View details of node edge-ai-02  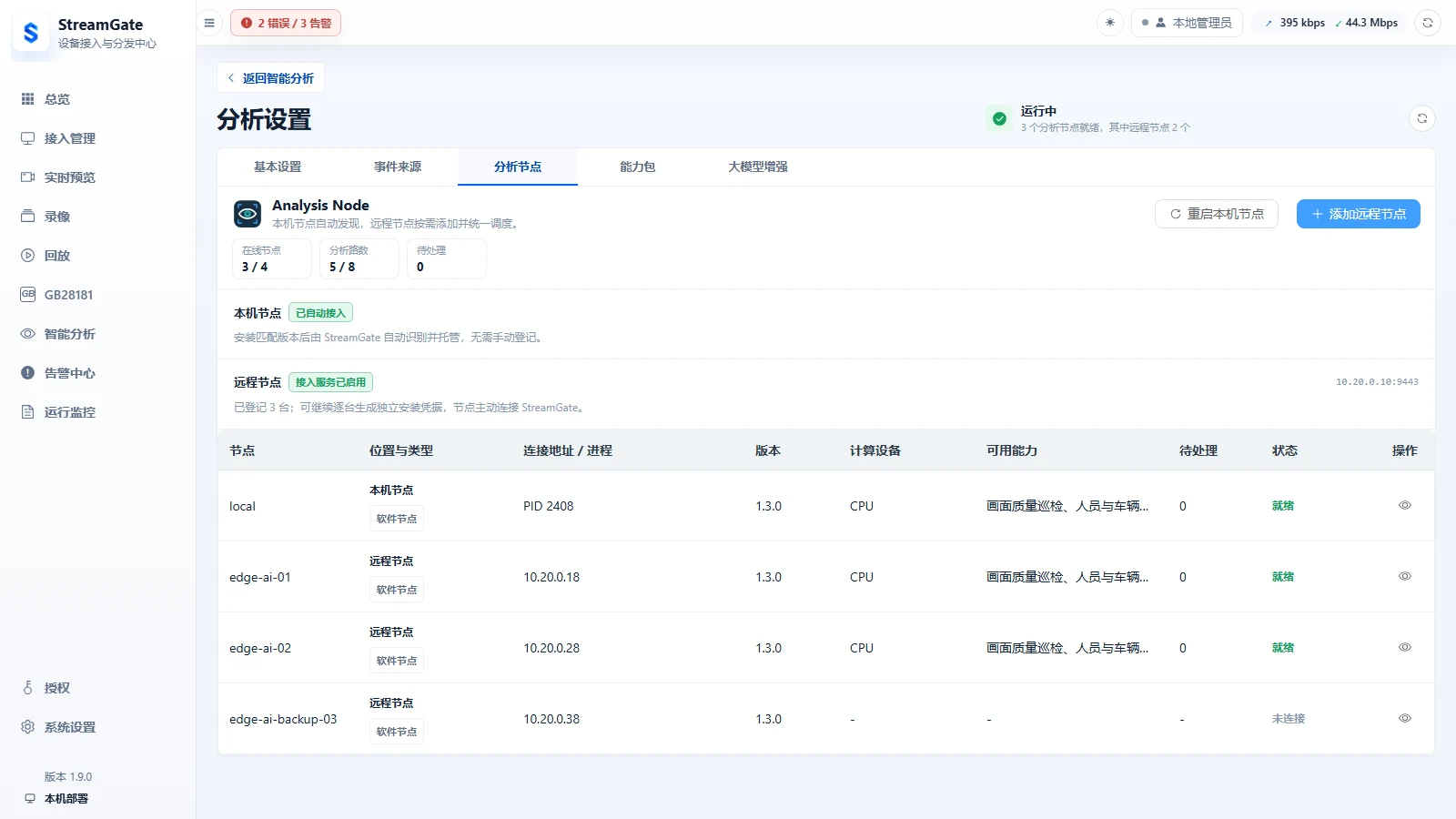(x=1405, y=648)
